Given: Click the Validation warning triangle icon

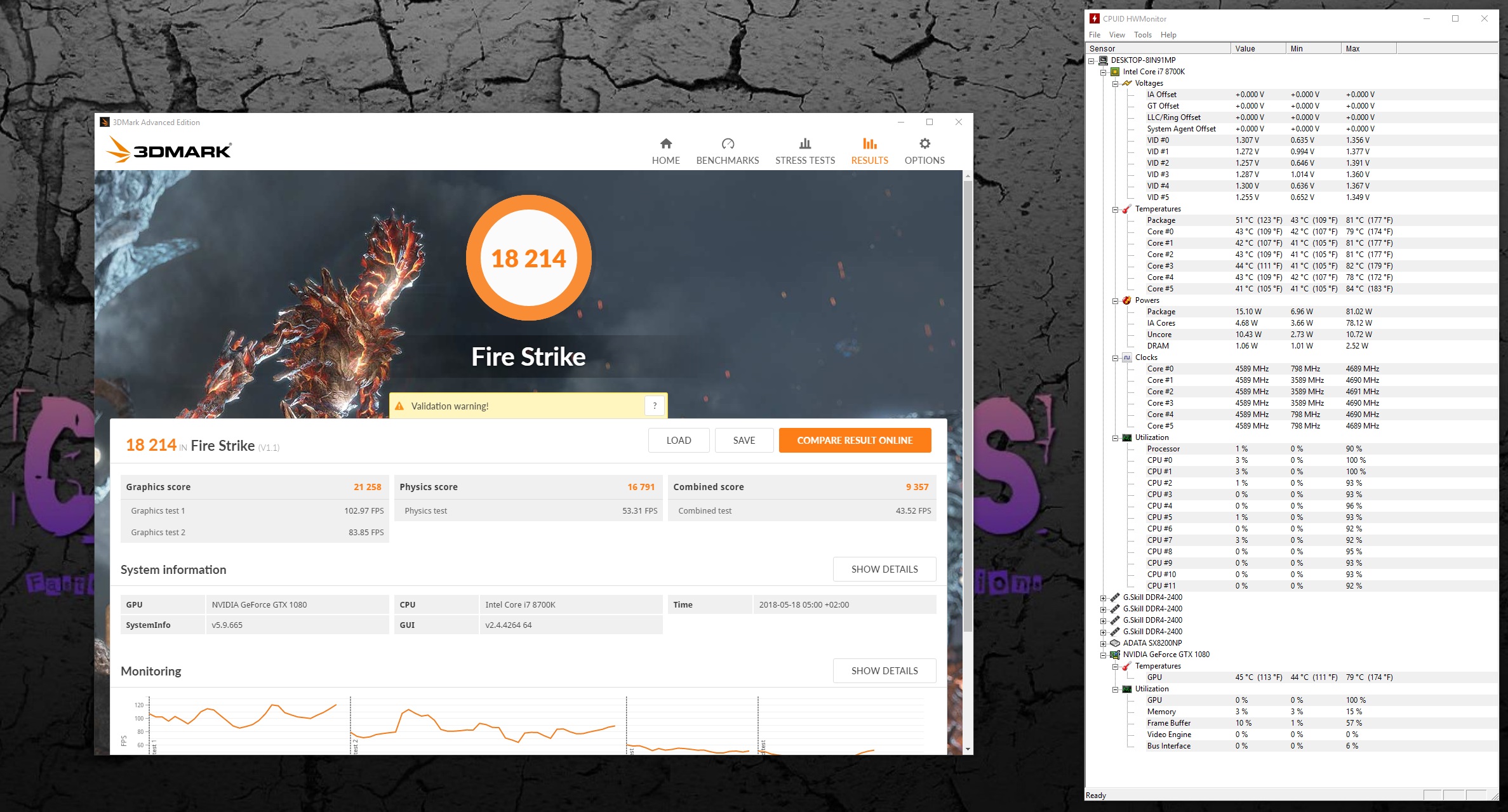Looking at the screenshot, I should tap(399, 406).
